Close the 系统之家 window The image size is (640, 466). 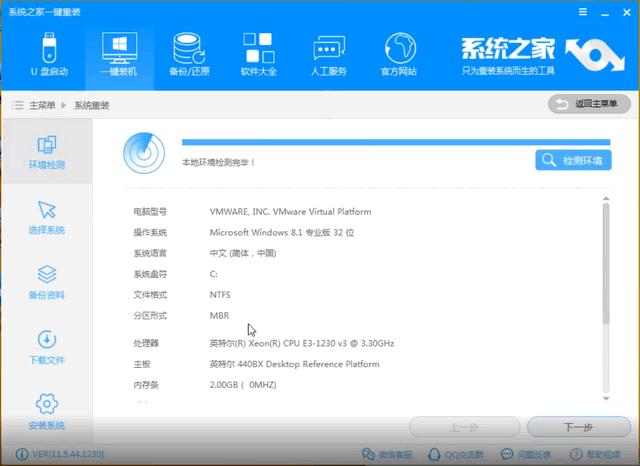coord(627,12)
